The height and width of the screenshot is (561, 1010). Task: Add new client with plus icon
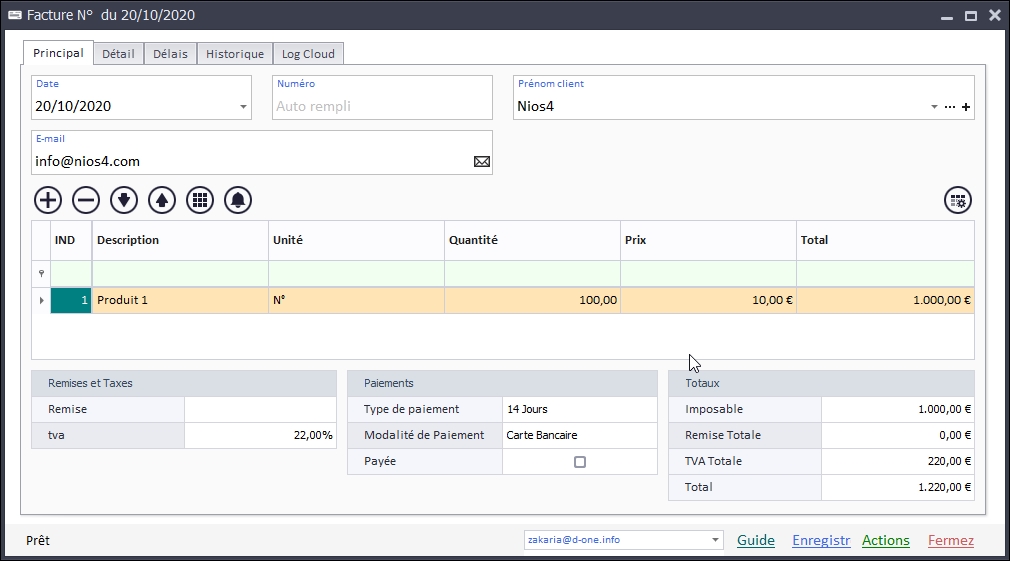966,107
